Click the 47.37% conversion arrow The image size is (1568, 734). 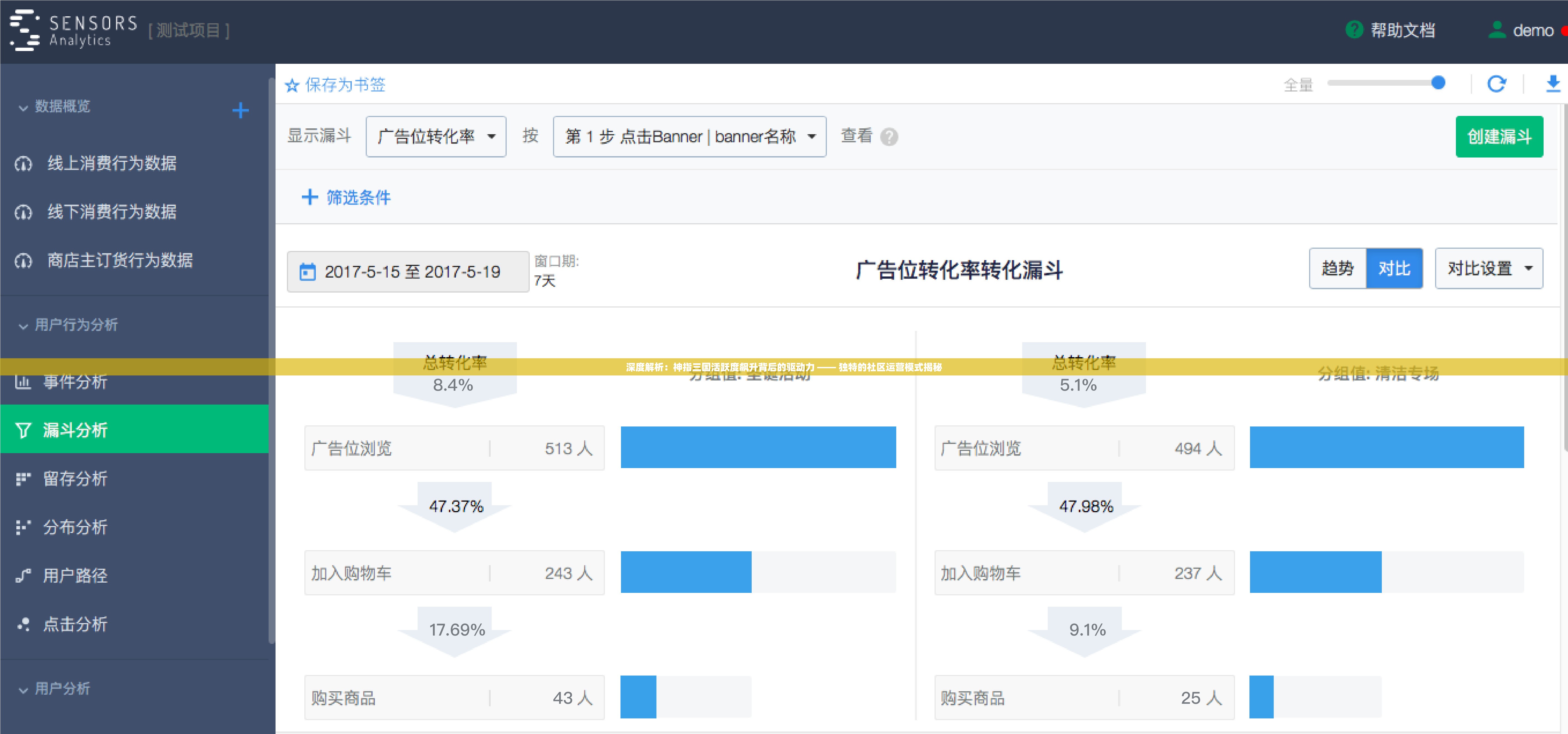[455, 508]
